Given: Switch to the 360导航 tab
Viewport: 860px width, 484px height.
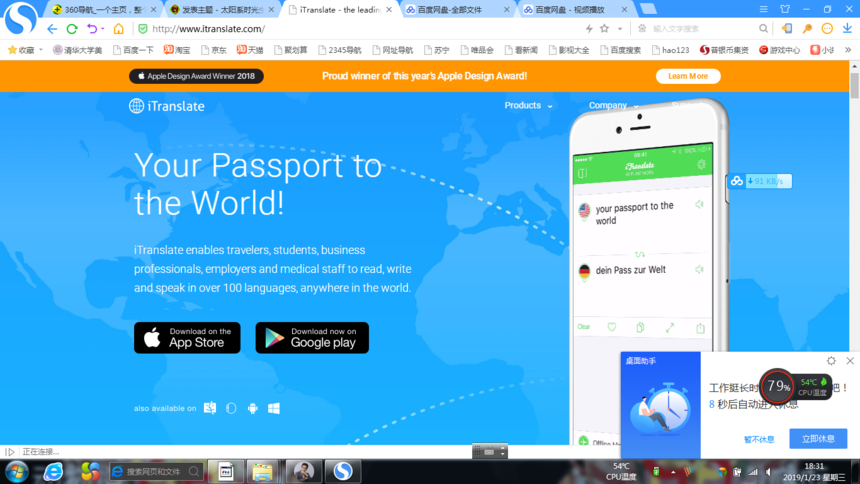Looking at the screenshot, I should pyautogui.click(x=104, y=10).
